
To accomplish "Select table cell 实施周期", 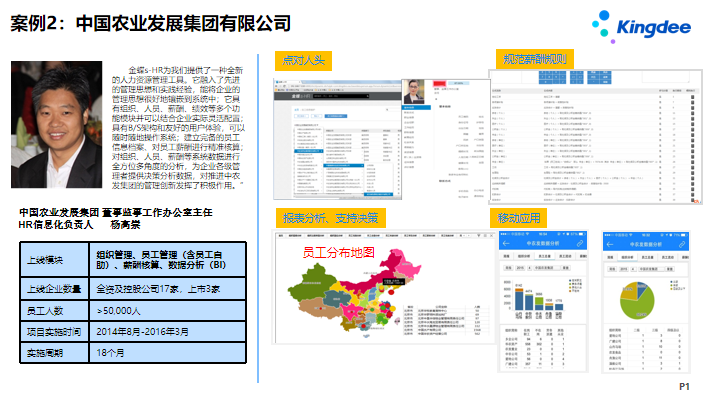I will 54,353.
